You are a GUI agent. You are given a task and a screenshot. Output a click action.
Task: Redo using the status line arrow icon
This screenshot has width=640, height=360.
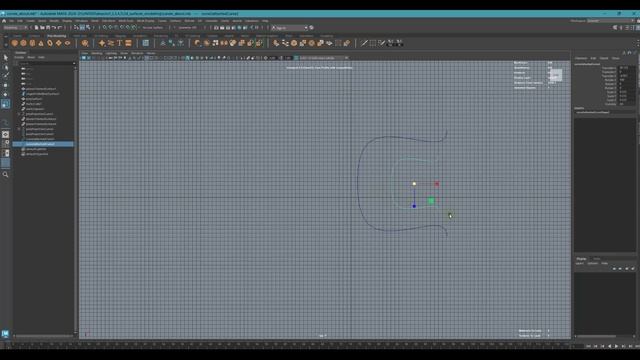60,27
